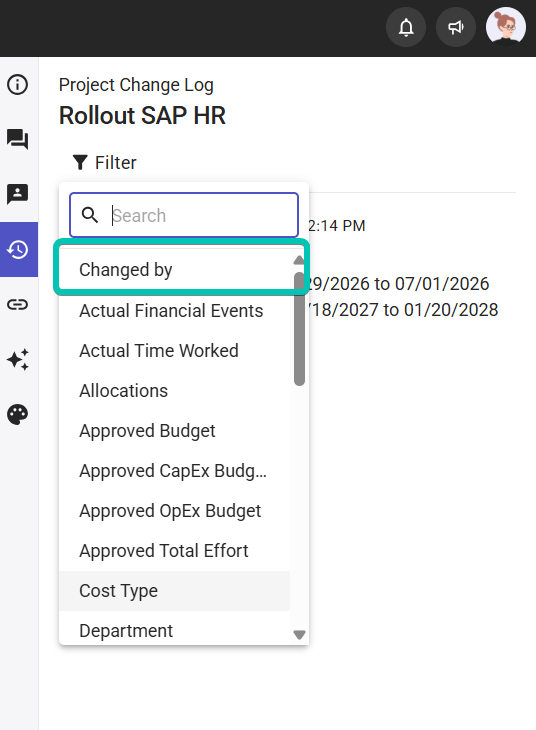The height and width of the screenshot is (730, 536).
Task: Focus the Search field in dropdown
Action: (x=184, y=215)
